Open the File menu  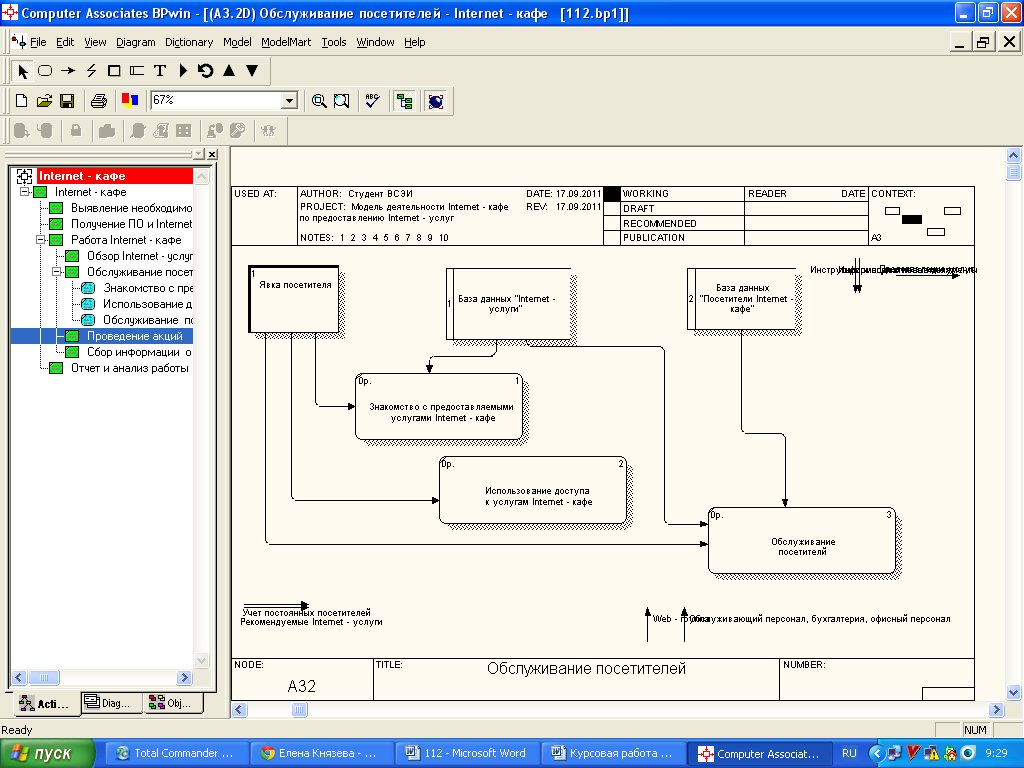pos(38,42)
